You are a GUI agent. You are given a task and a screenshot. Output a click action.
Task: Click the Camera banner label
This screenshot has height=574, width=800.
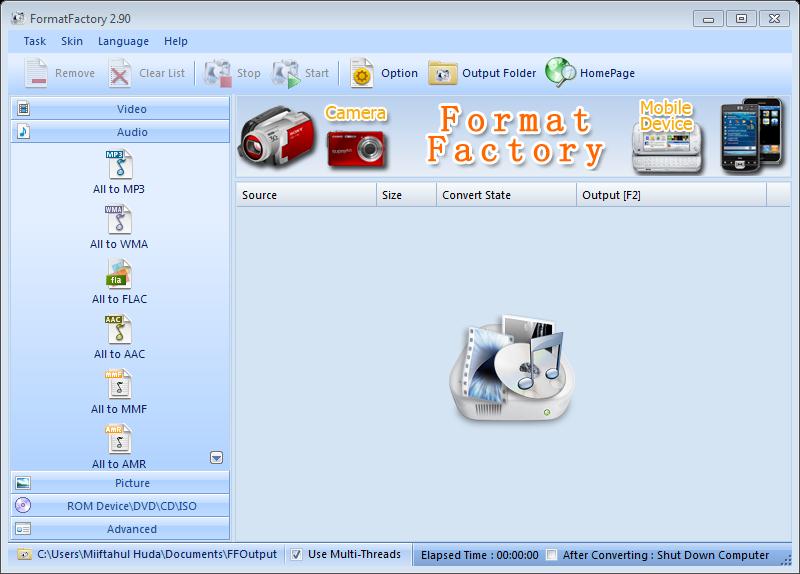pyautogui.click(x=356, y=113)
